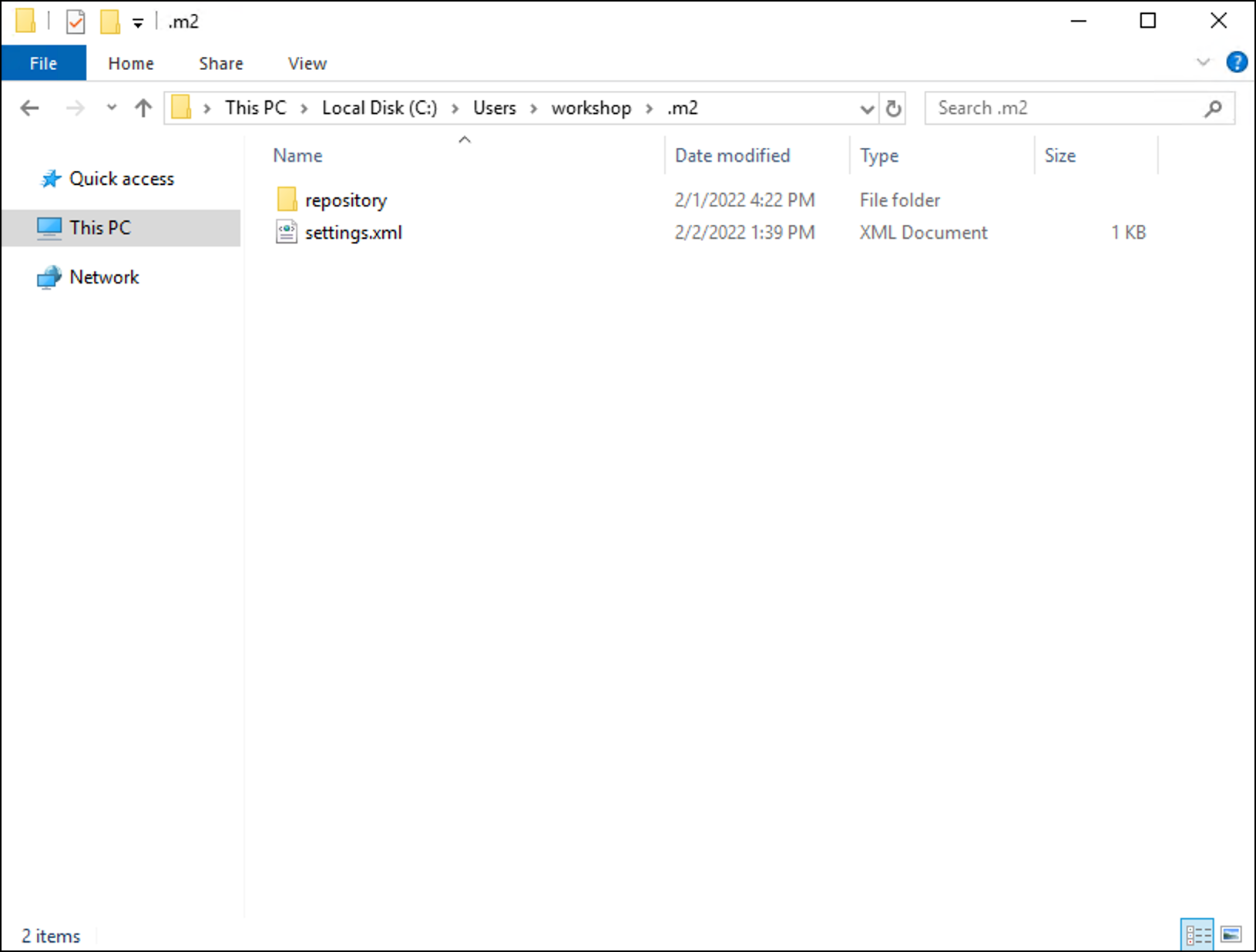The height and width of the screenshot is (952, 1256).
Task: Click the Back navigation arrow
Action: 29,109
